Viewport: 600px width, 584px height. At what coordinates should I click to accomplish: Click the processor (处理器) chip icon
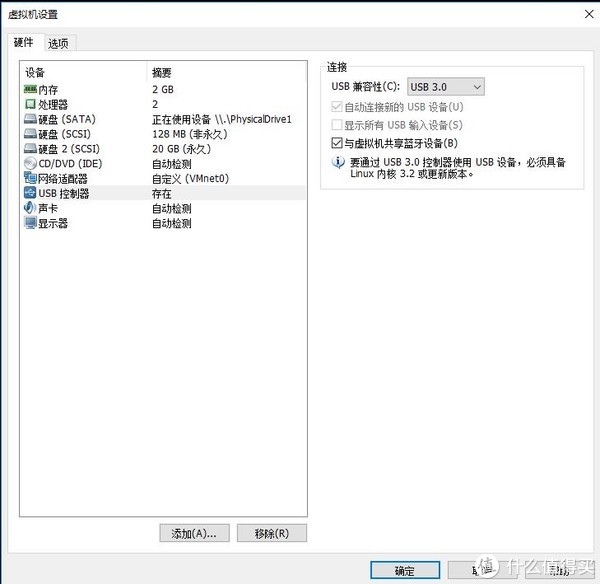30,104
